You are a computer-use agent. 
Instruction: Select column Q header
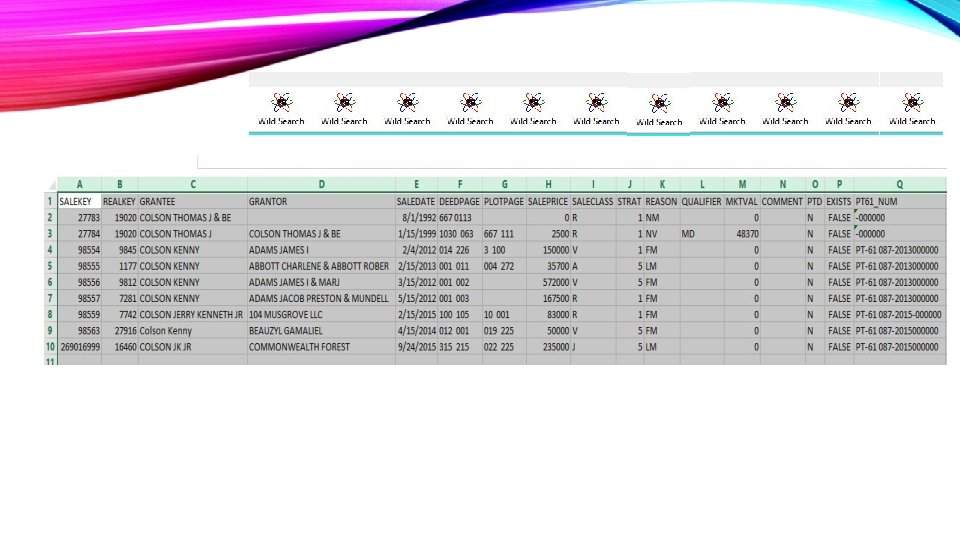tap(900, 184)
